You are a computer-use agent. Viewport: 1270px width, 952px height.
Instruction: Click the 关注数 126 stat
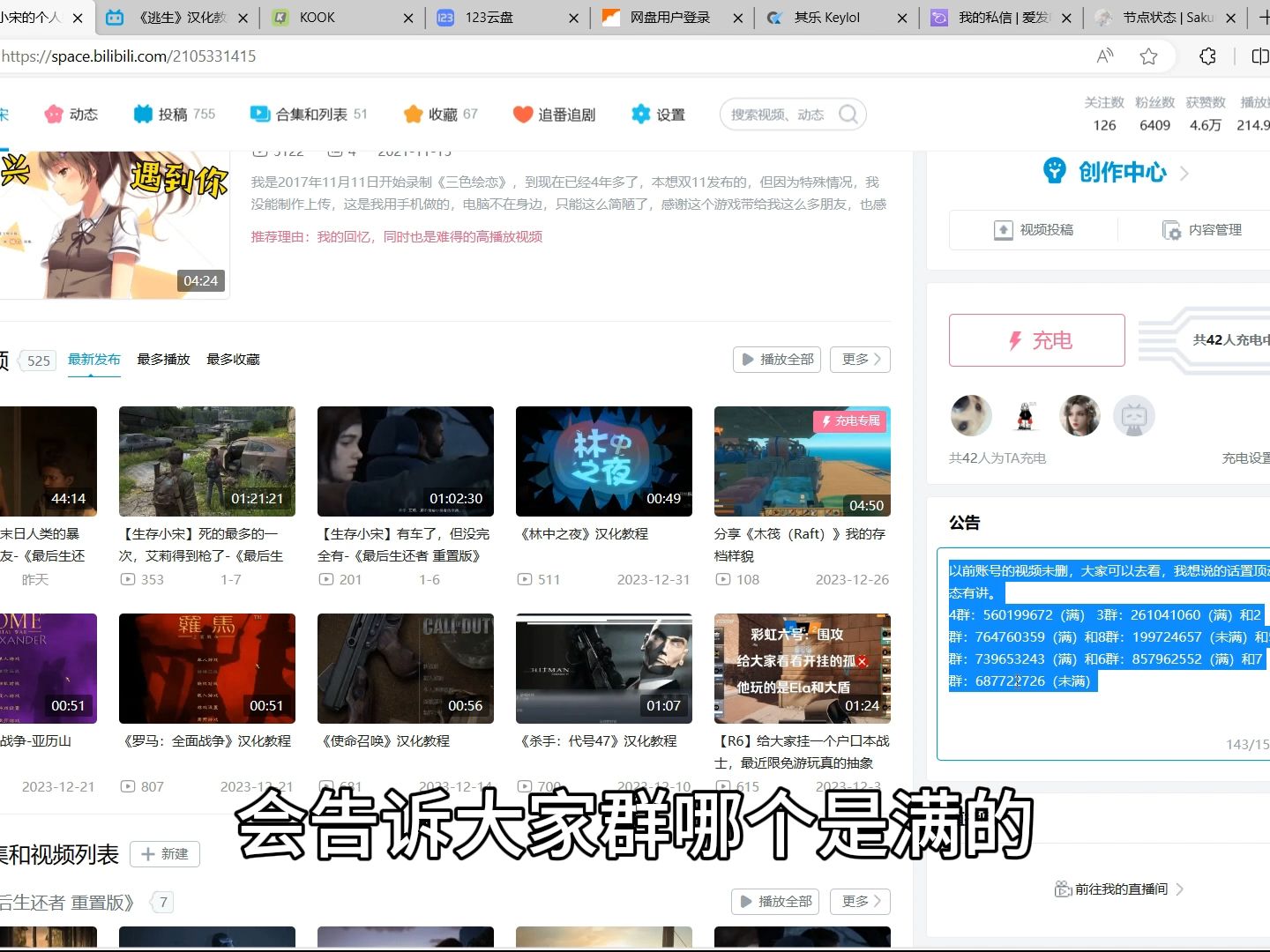click(x=1104, y=114)
